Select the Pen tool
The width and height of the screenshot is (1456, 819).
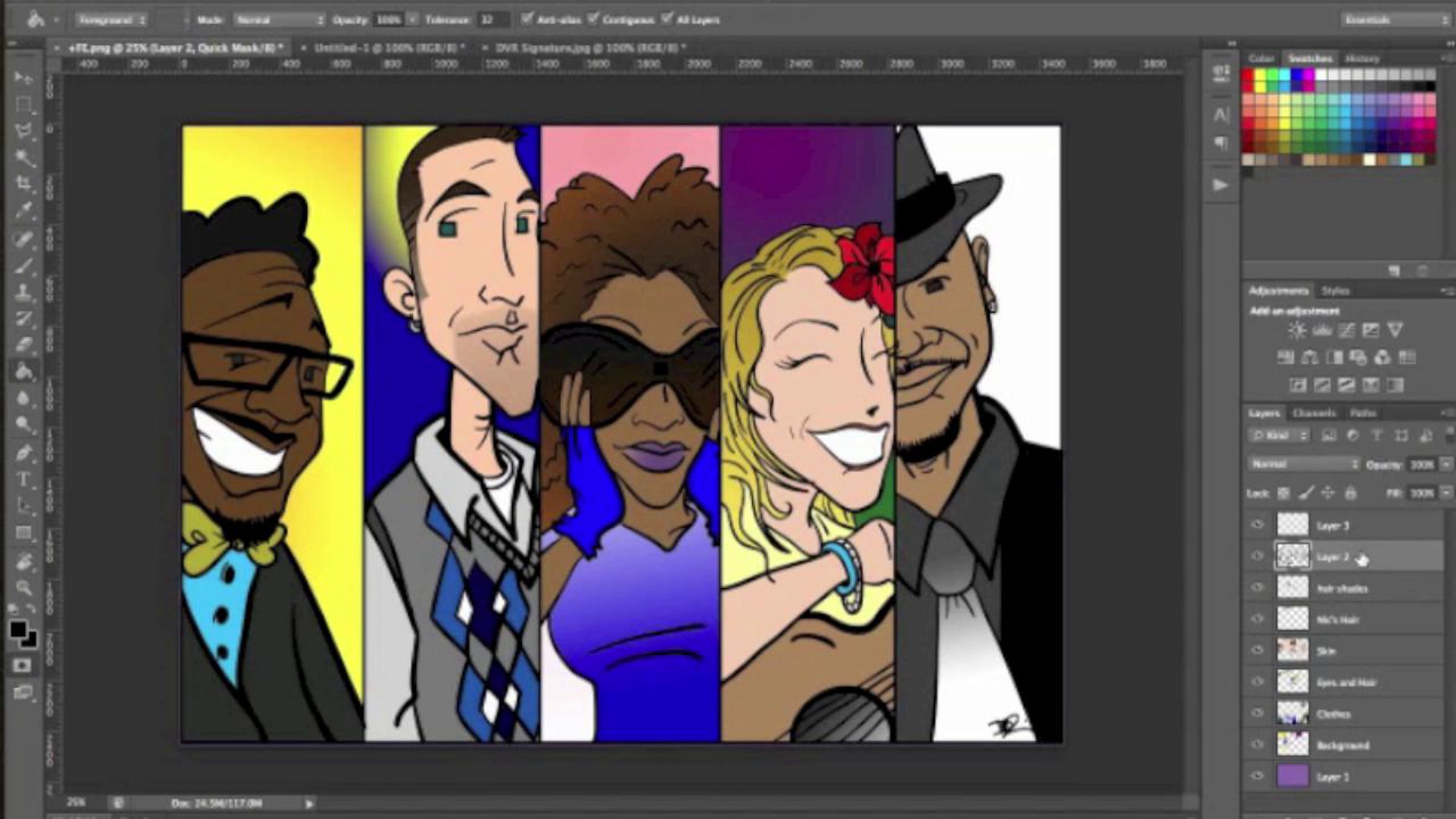point(23,453)
